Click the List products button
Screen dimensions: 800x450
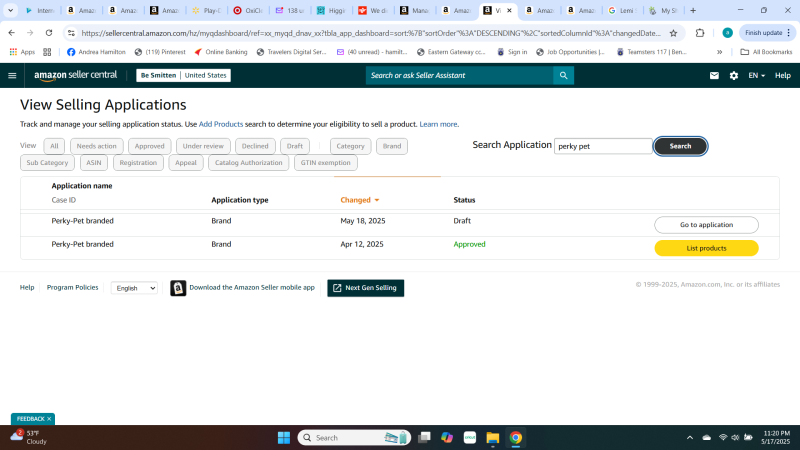tap(706, 248)
